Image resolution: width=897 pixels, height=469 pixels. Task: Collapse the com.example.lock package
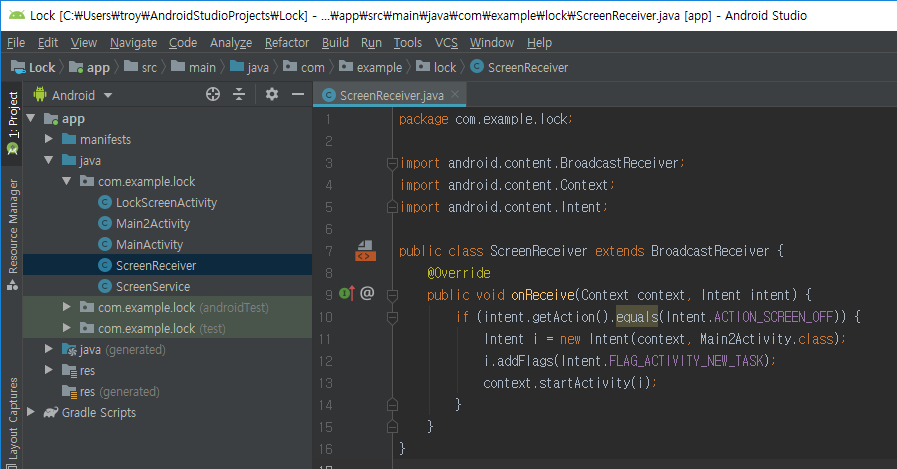(x=67, y=181)
